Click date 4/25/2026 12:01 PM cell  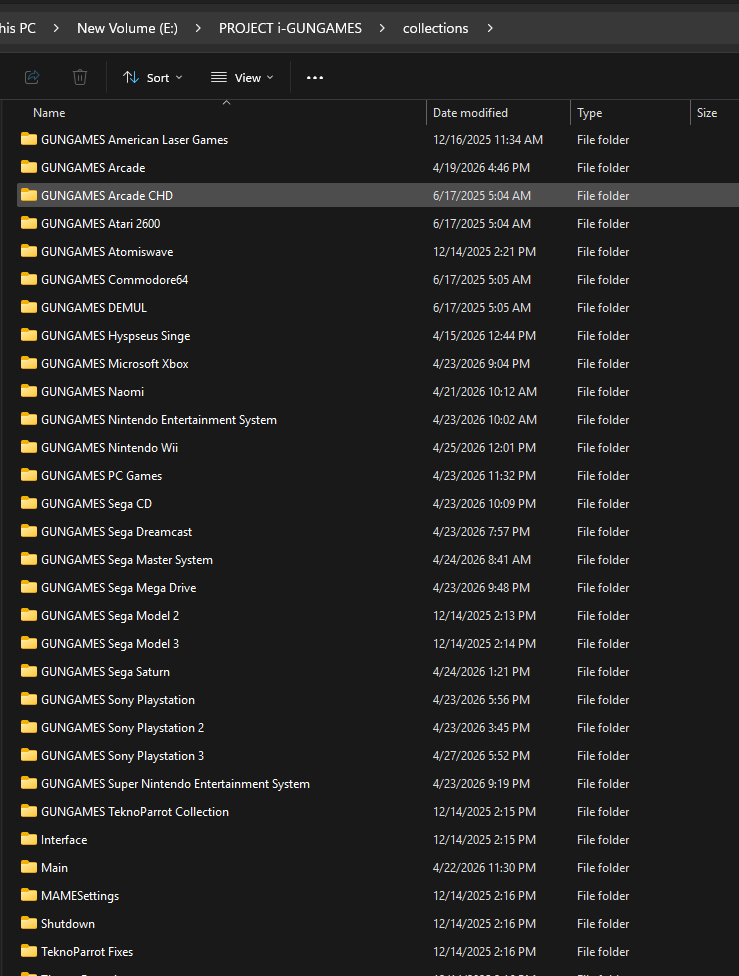coord(484,448)
